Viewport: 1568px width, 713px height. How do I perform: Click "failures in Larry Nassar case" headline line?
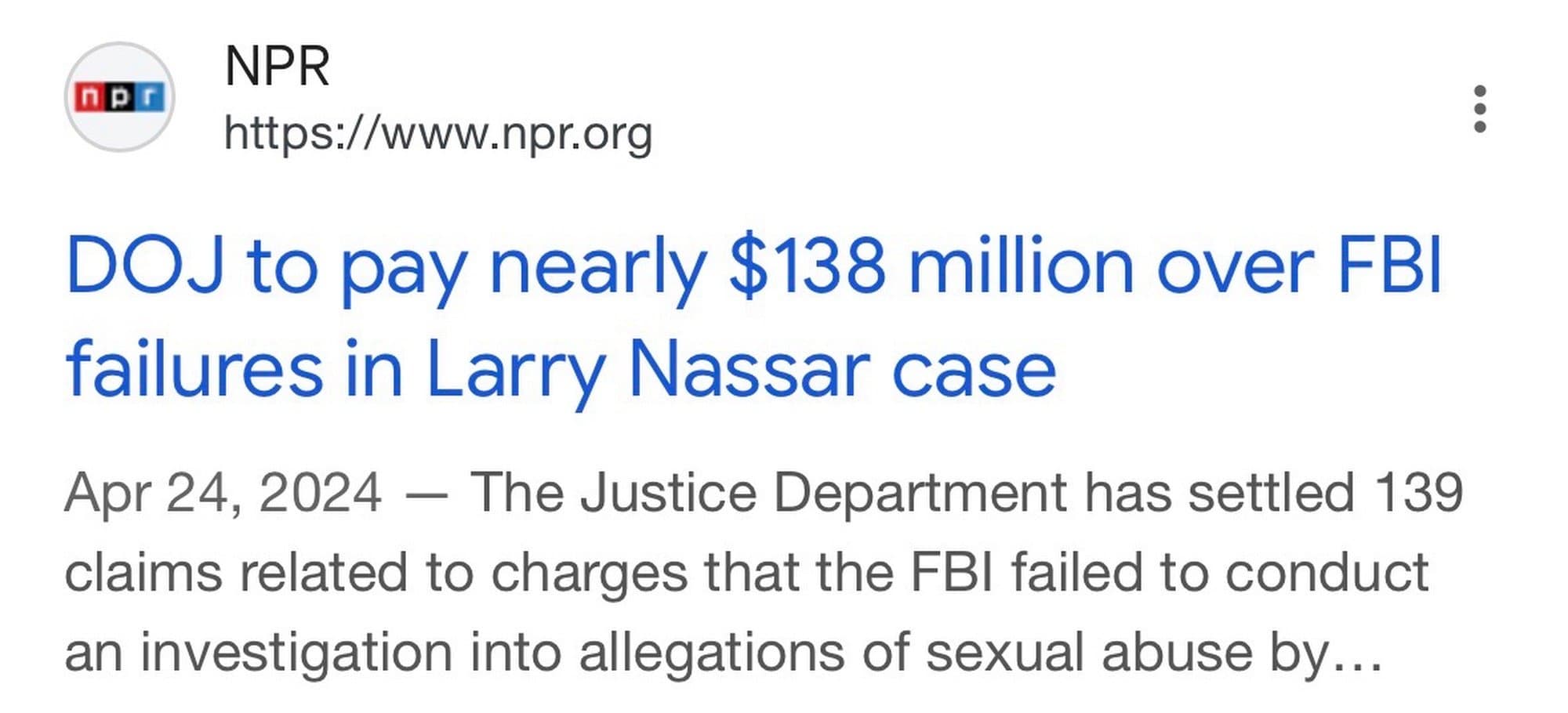[561, 369]
